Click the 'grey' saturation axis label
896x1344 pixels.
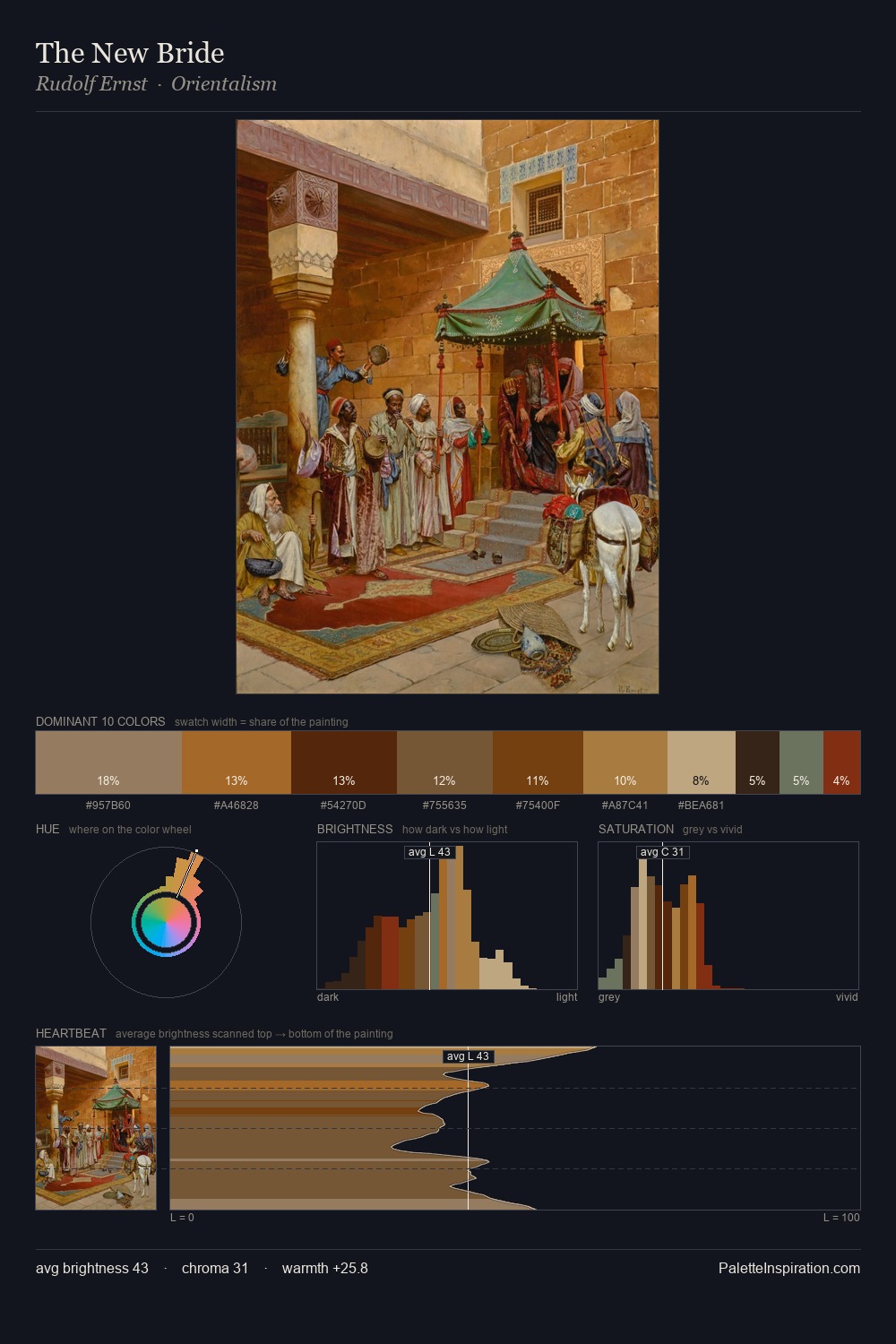609,997
